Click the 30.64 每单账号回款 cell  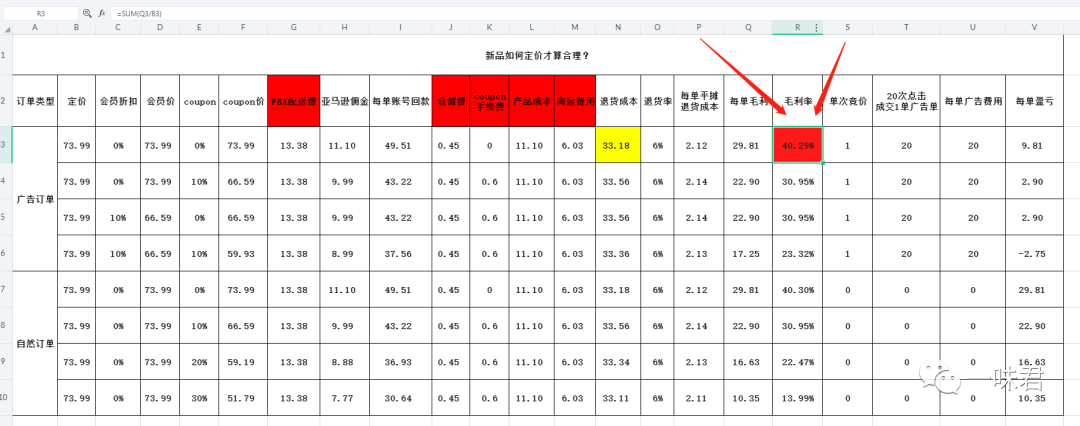click(401, 398)
